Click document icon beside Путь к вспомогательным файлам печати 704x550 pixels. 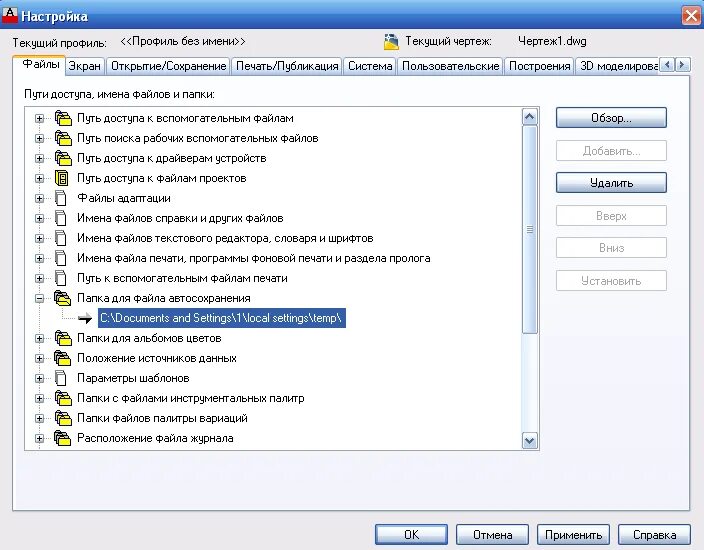coord(61,278)
